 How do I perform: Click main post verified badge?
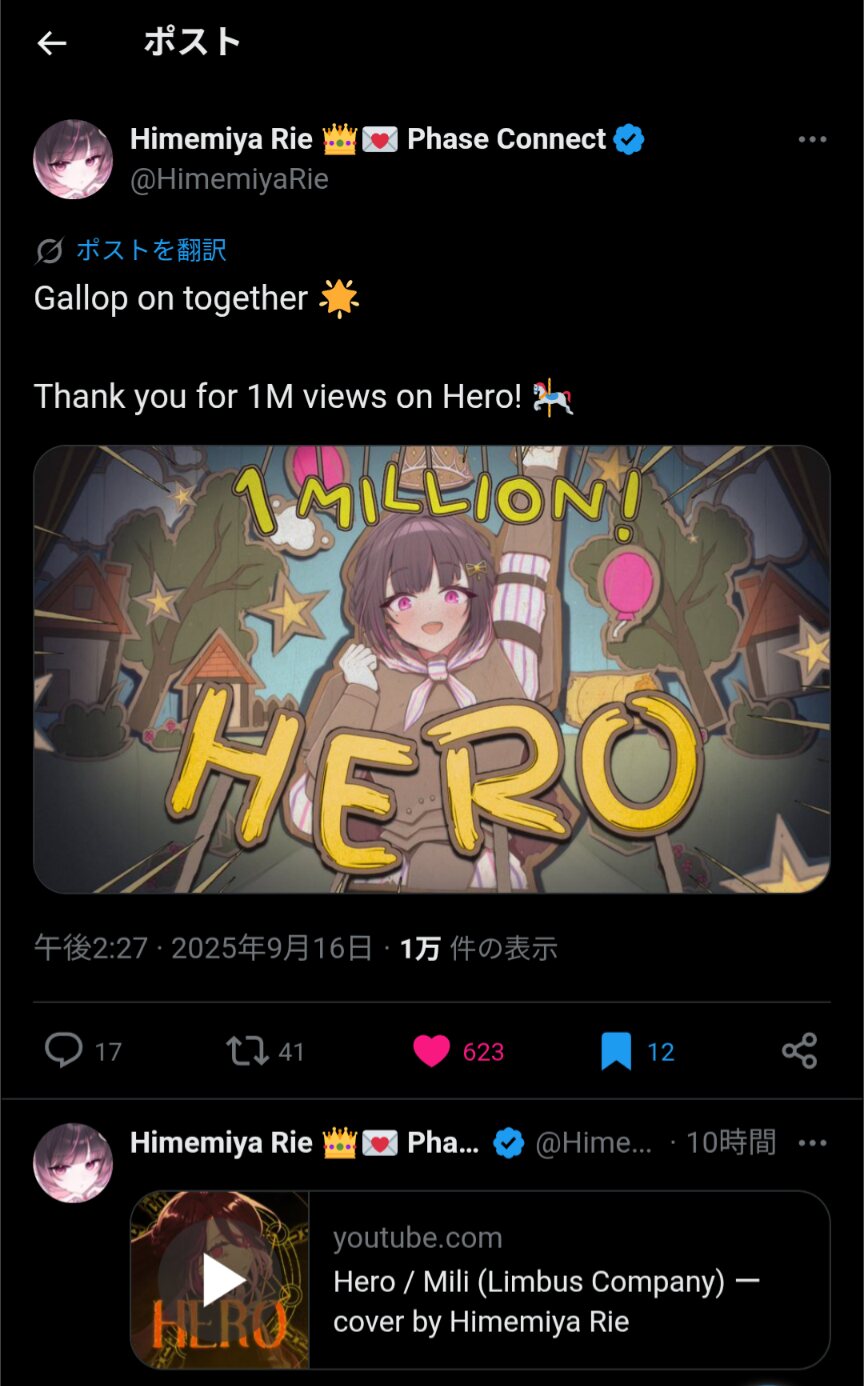628,140
